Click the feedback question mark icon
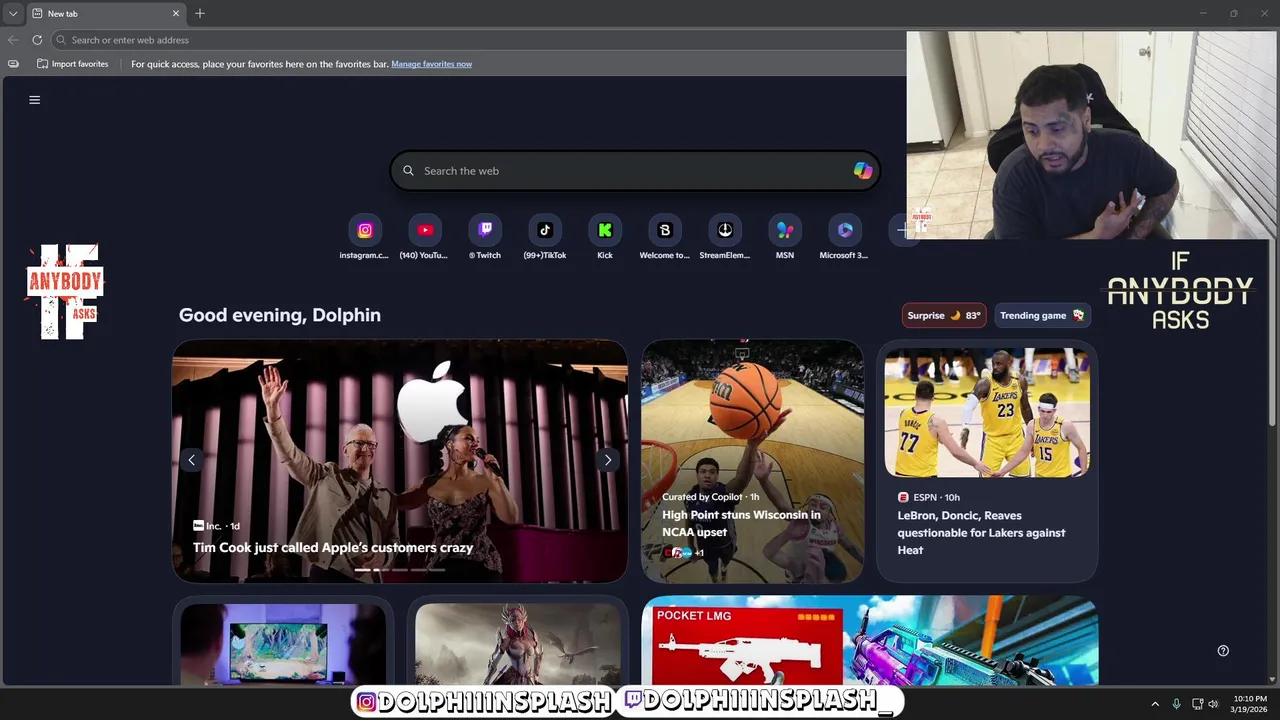 [1223, 650]
